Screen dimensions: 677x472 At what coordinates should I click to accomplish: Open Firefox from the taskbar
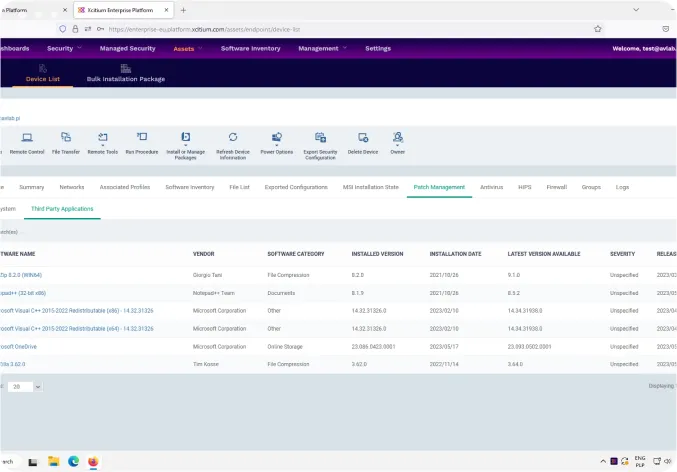(93, 462)
